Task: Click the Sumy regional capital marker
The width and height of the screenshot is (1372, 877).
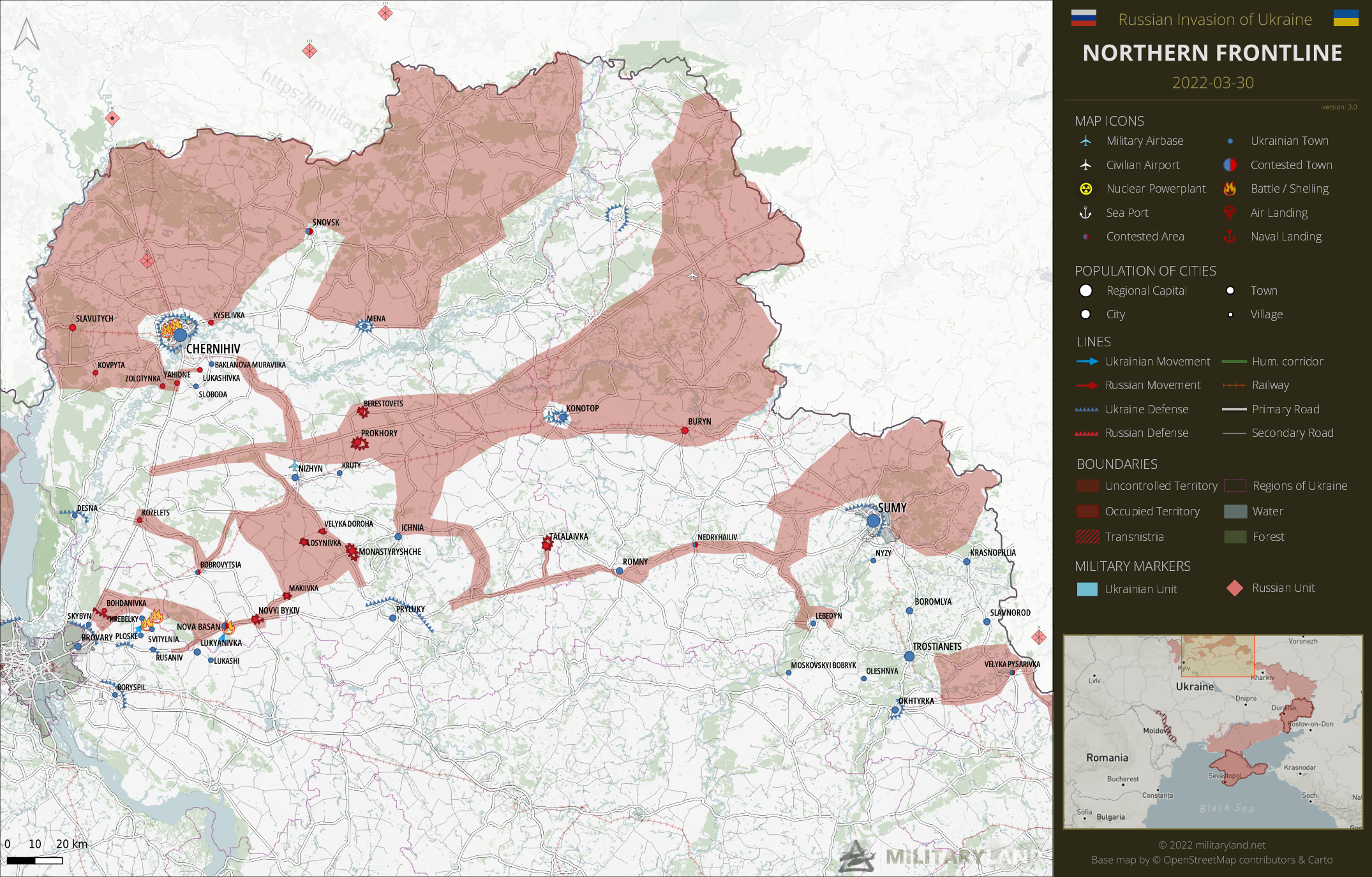Action: (874, 520)
